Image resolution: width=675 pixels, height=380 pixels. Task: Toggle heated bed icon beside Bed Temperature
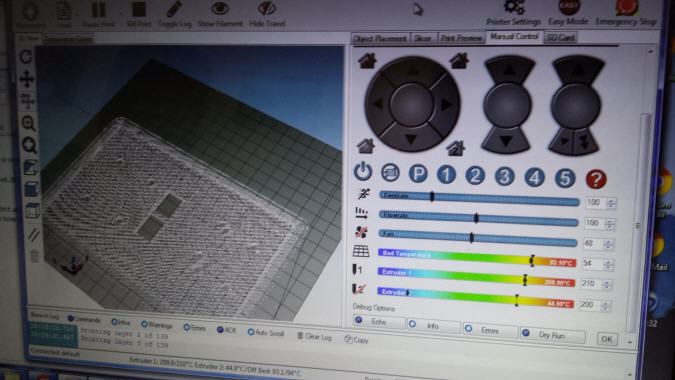(x=361, y=251)
